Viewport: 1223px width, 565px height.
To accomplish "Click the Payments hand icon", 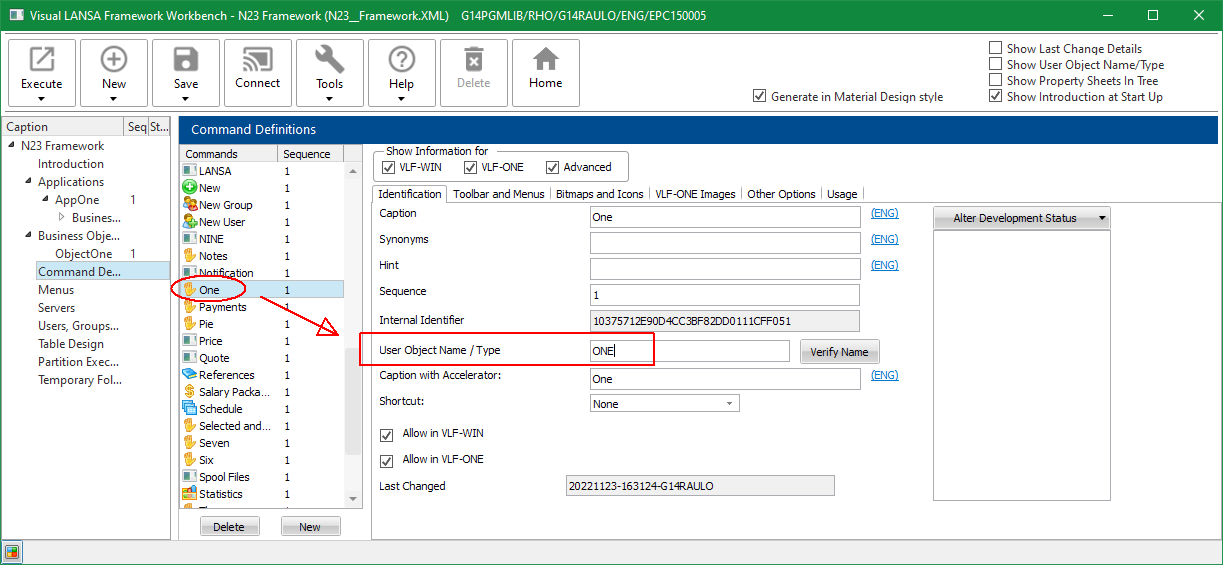I will tap(189, 307).
